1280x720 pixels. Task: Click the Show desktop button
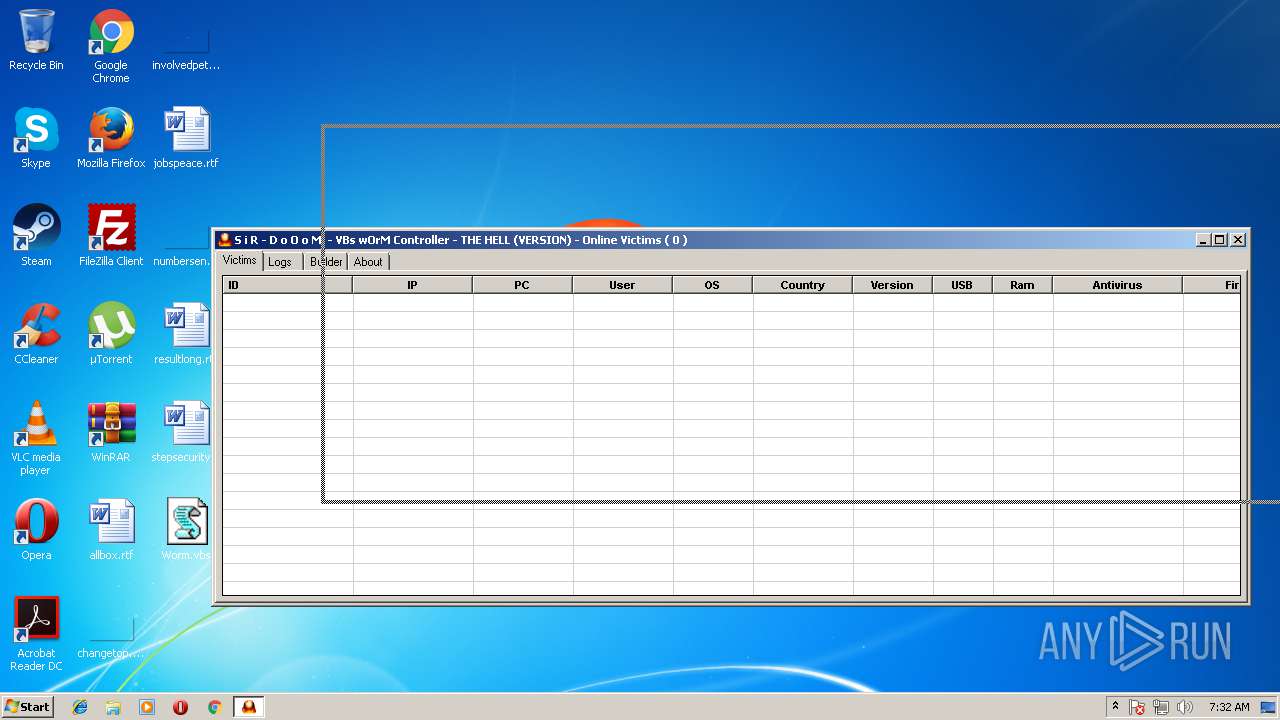tap(1269, 707)
